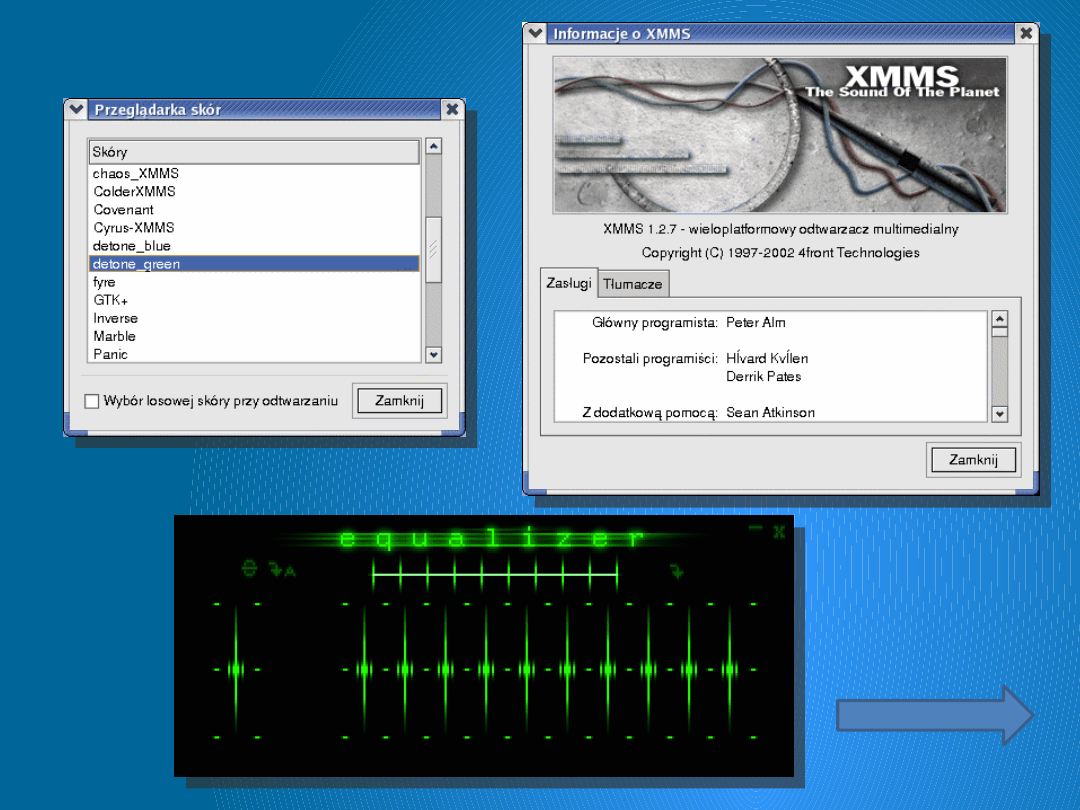1080x810 pixels.
Task: Select the detone_blue skin in list
Action: pos(132,246)
